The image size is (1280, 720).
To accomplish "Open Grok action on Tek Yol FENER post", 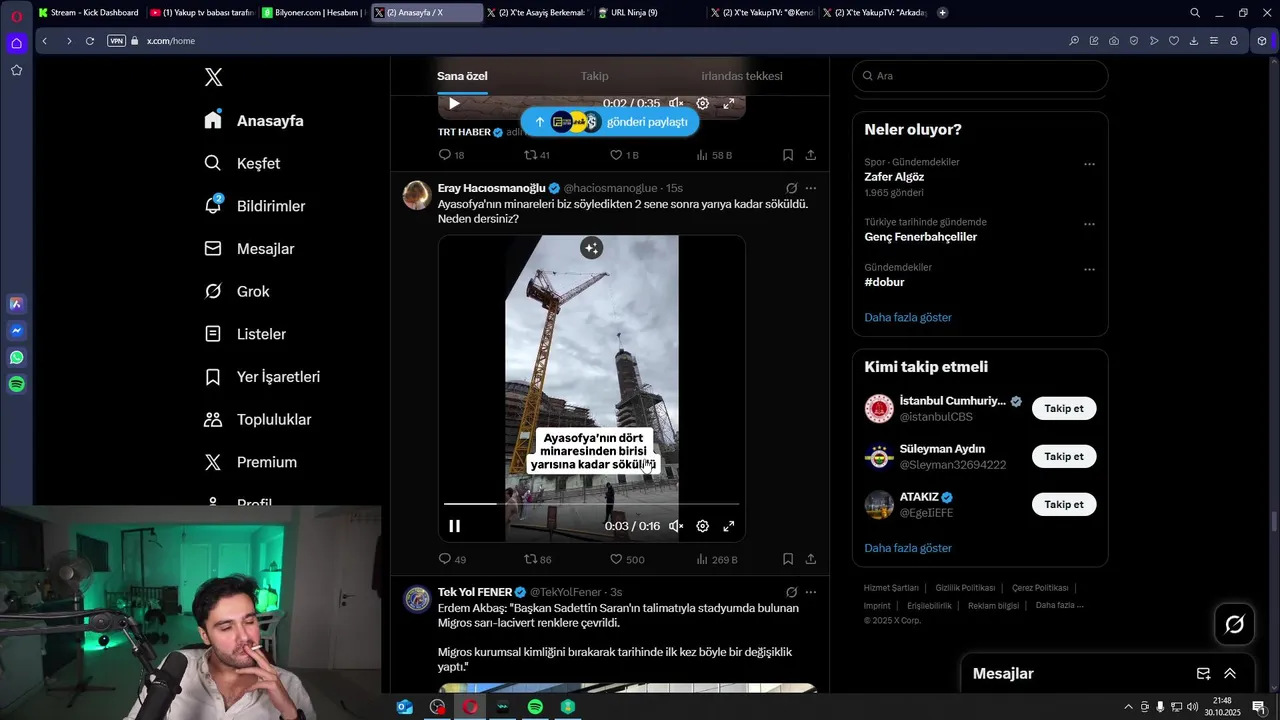I will [791, 592].
